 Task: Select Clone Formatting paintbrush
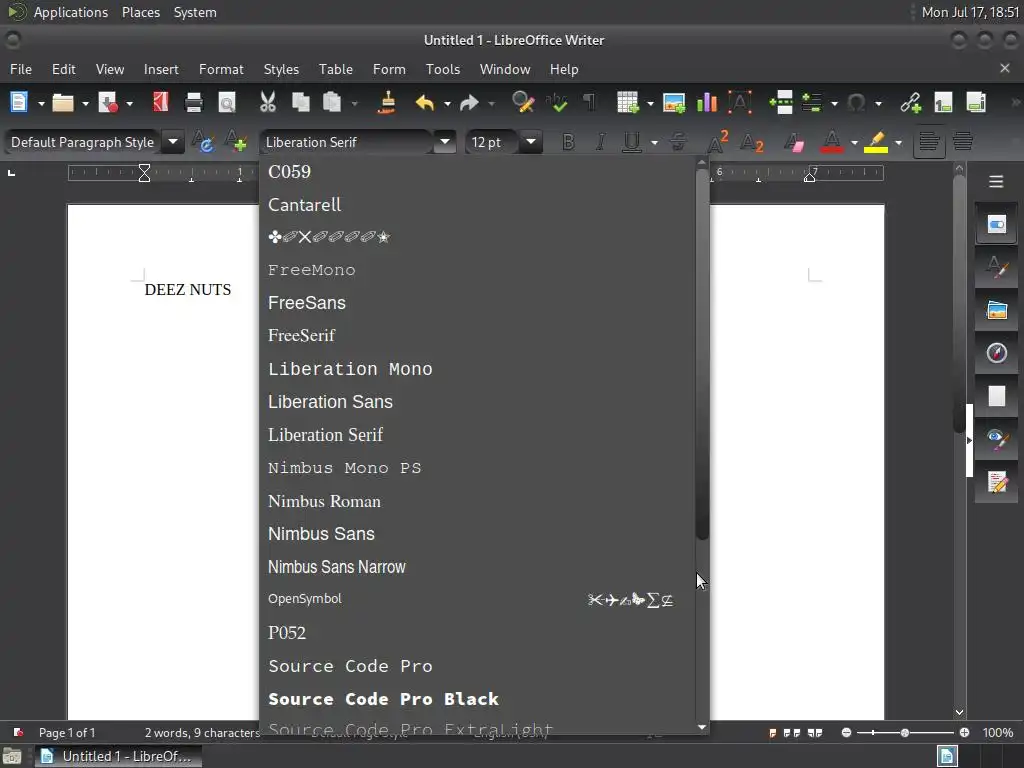[x=387, y=103]
